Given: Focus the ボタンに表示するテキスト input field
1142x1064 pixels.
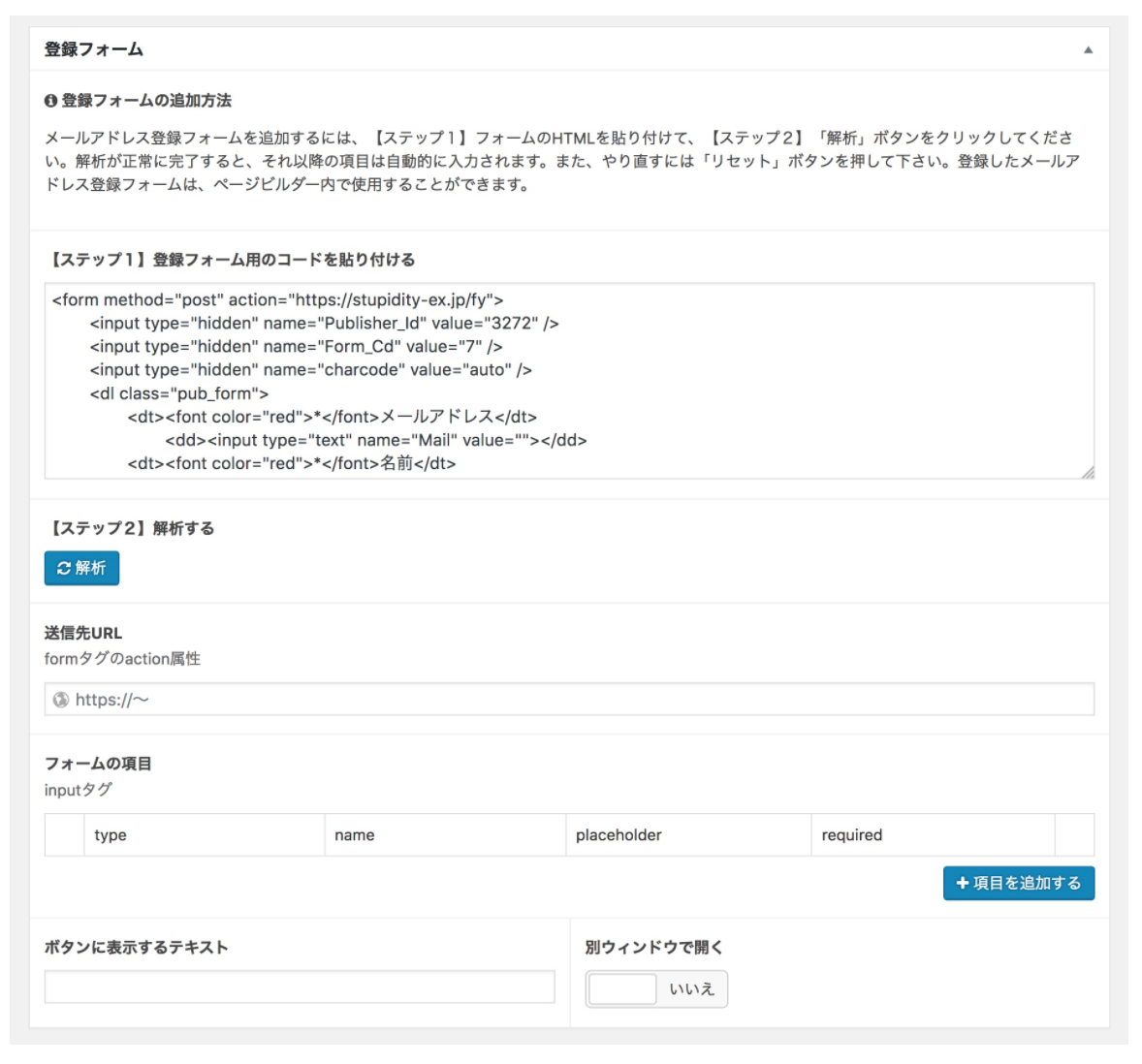Looking at the screenshot, I should [300, 987].
